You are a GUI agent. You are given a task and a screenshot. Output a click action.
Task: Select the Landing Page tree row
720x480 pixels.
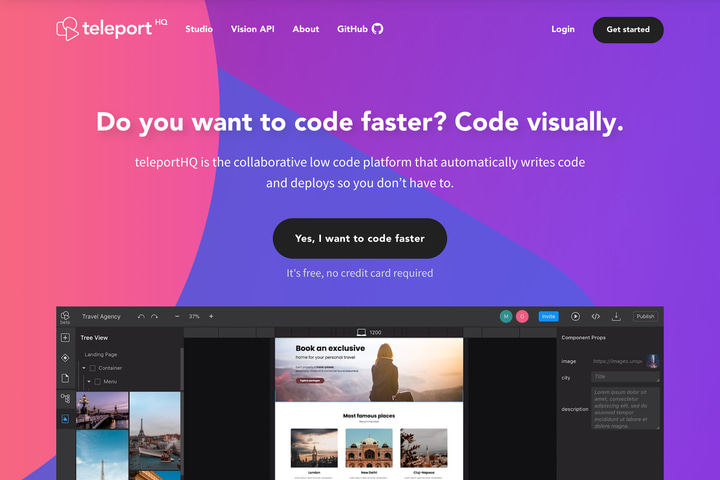point(101,355)
